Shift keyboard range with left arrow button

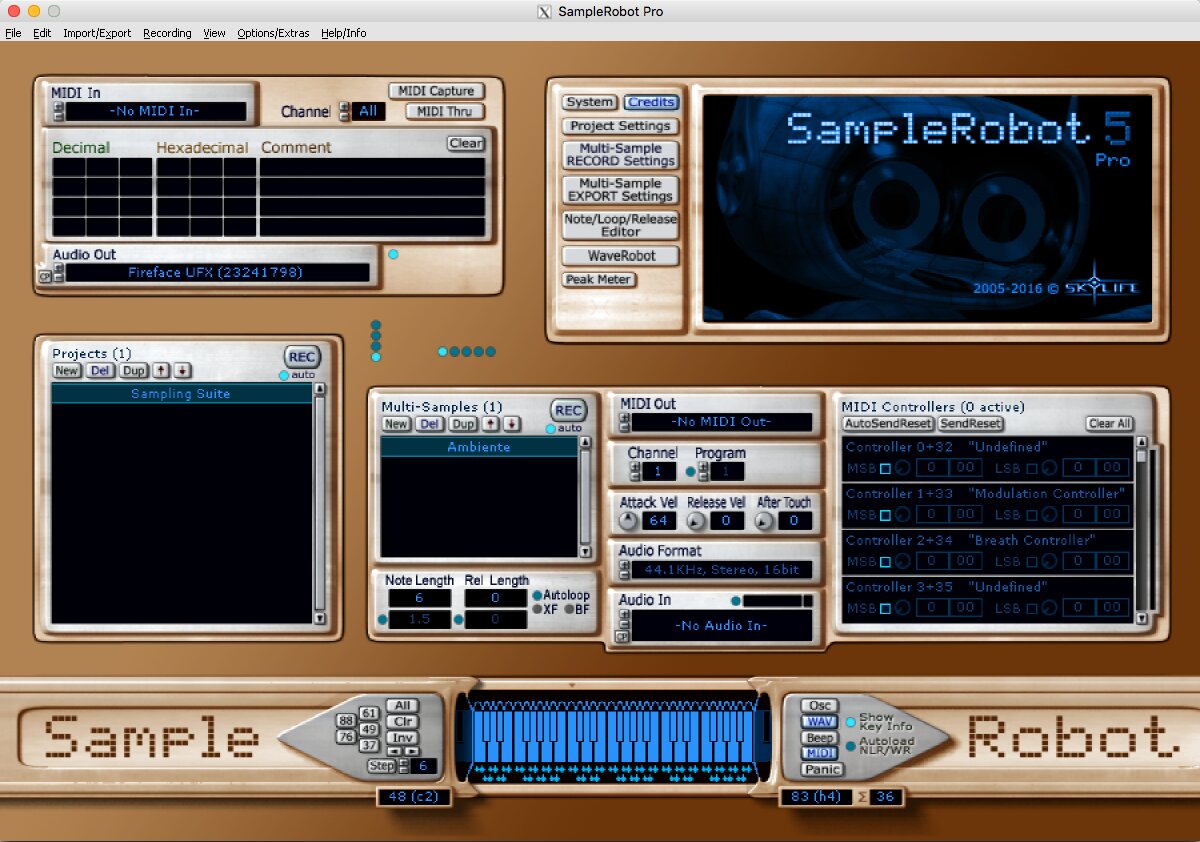click(x=393, y=751)
